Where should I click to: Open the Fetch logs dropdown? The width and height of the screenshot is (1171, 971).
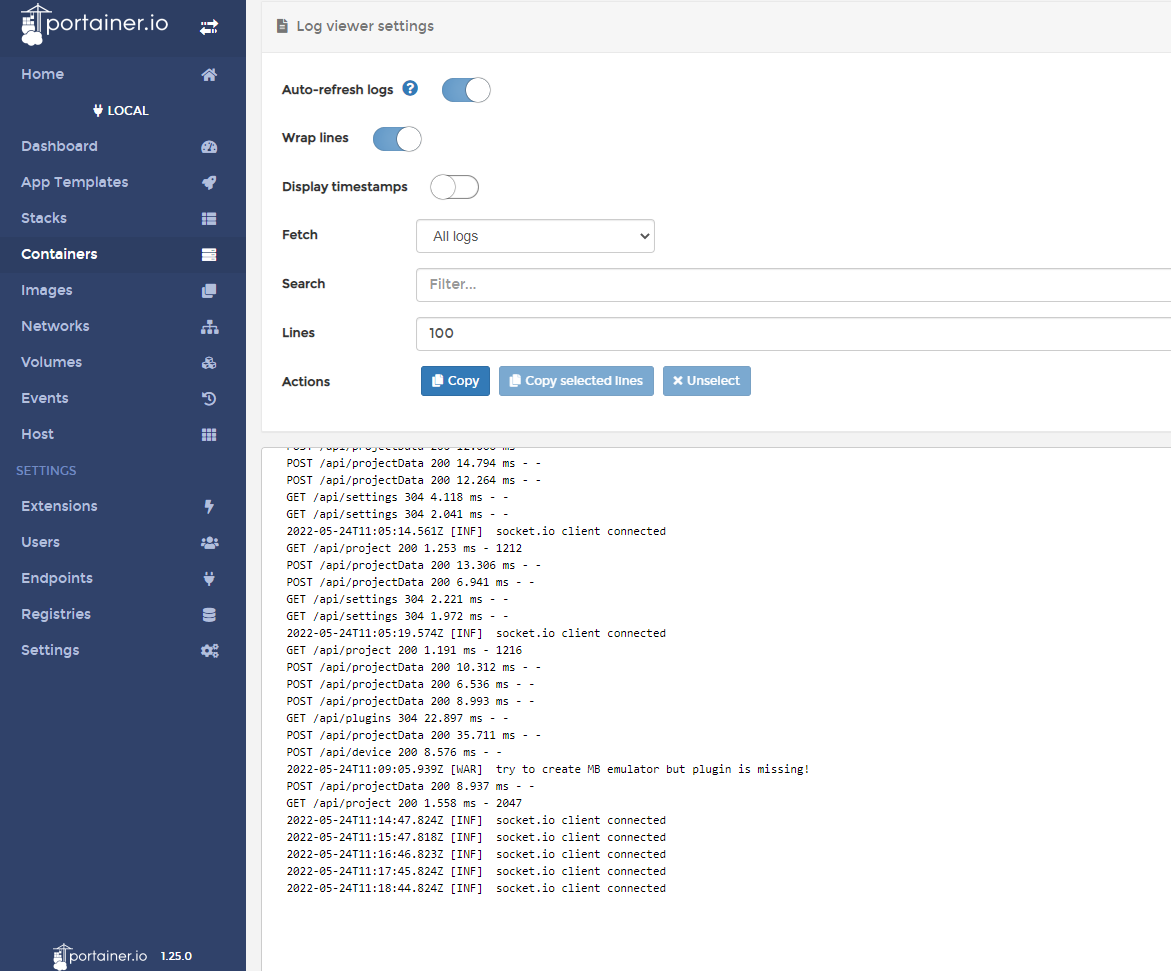(535, 236)
